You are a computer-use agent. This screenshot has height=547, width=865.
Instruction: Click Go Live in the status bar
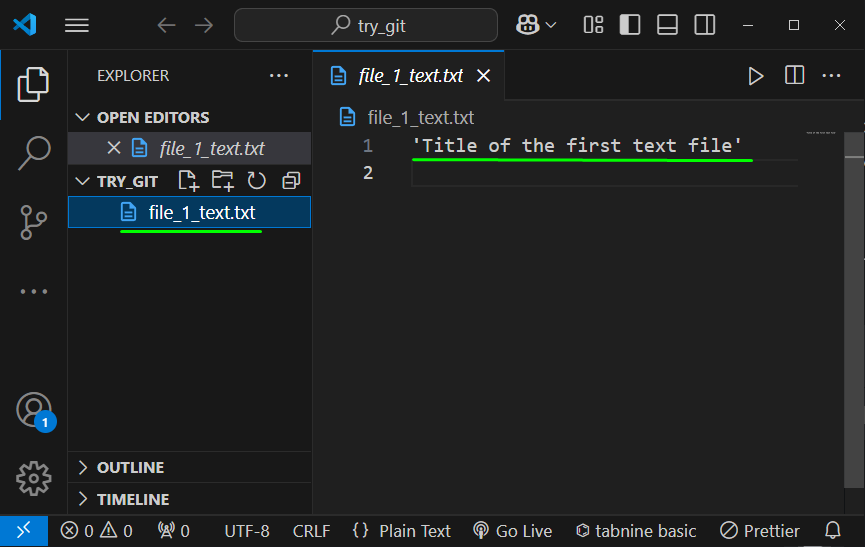(512, 531)
